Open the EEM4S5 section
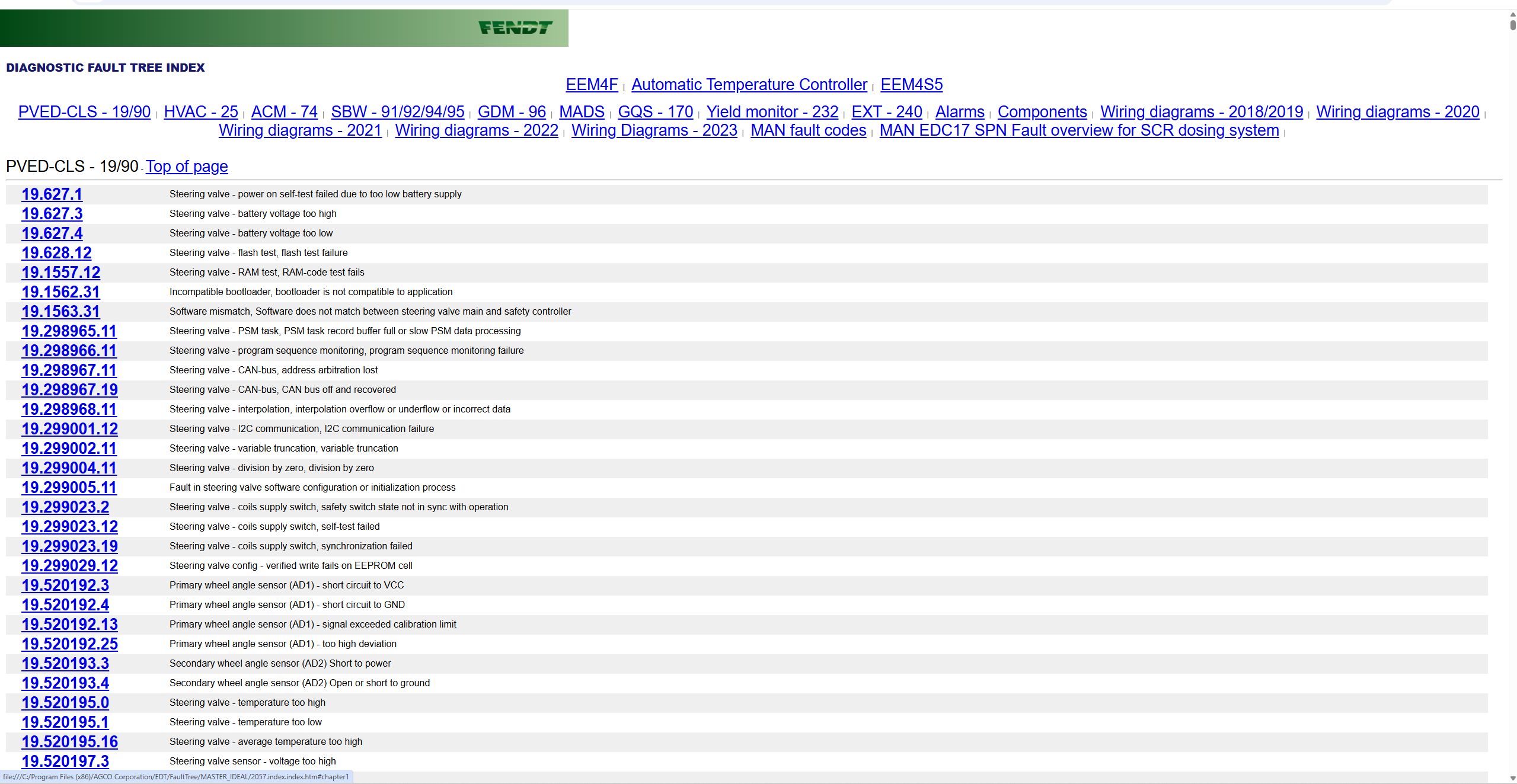 pyautogui.click(x=911, y=85)
